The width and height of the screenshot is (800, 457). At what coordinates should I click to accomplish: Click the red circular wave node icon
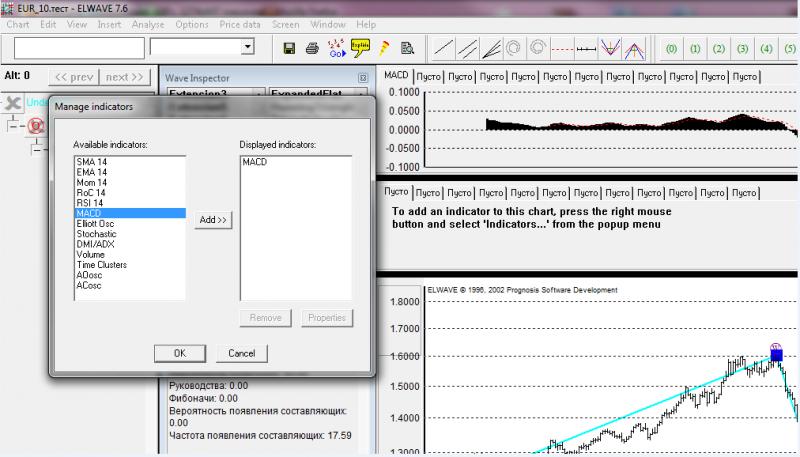coord(36,125)
